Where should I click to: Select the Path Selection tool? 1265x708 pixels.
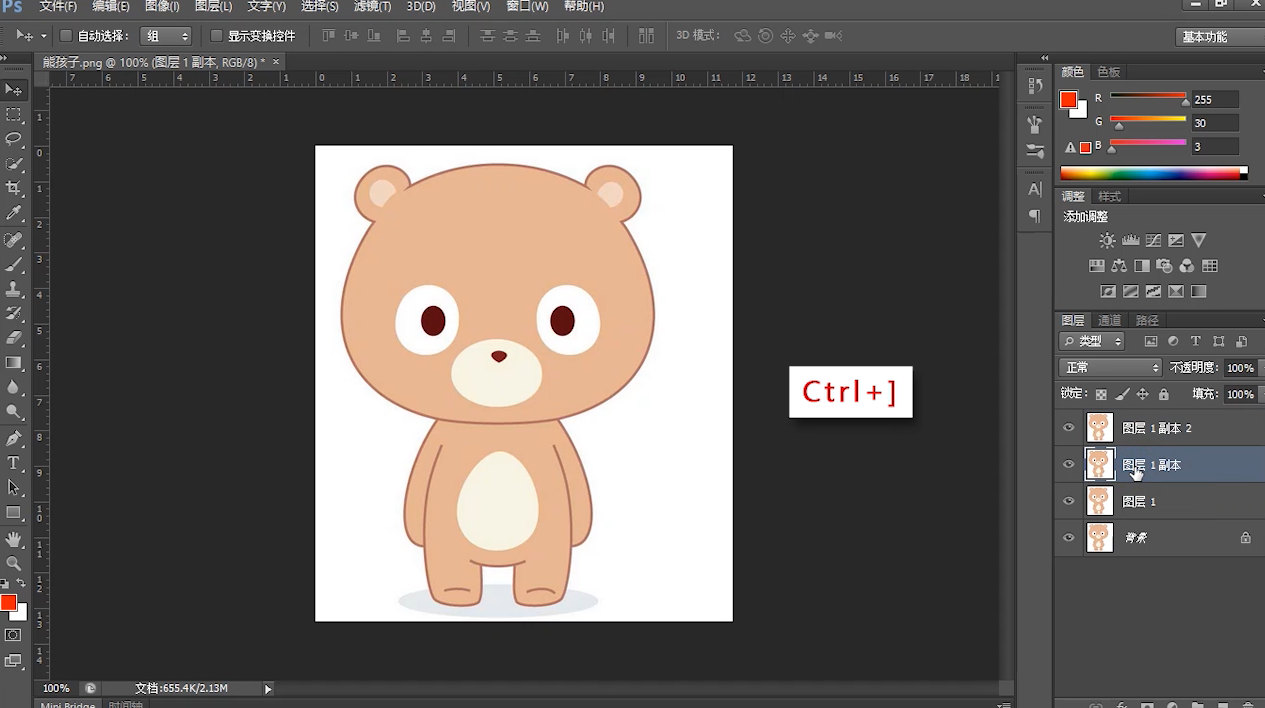pos(14,487)
